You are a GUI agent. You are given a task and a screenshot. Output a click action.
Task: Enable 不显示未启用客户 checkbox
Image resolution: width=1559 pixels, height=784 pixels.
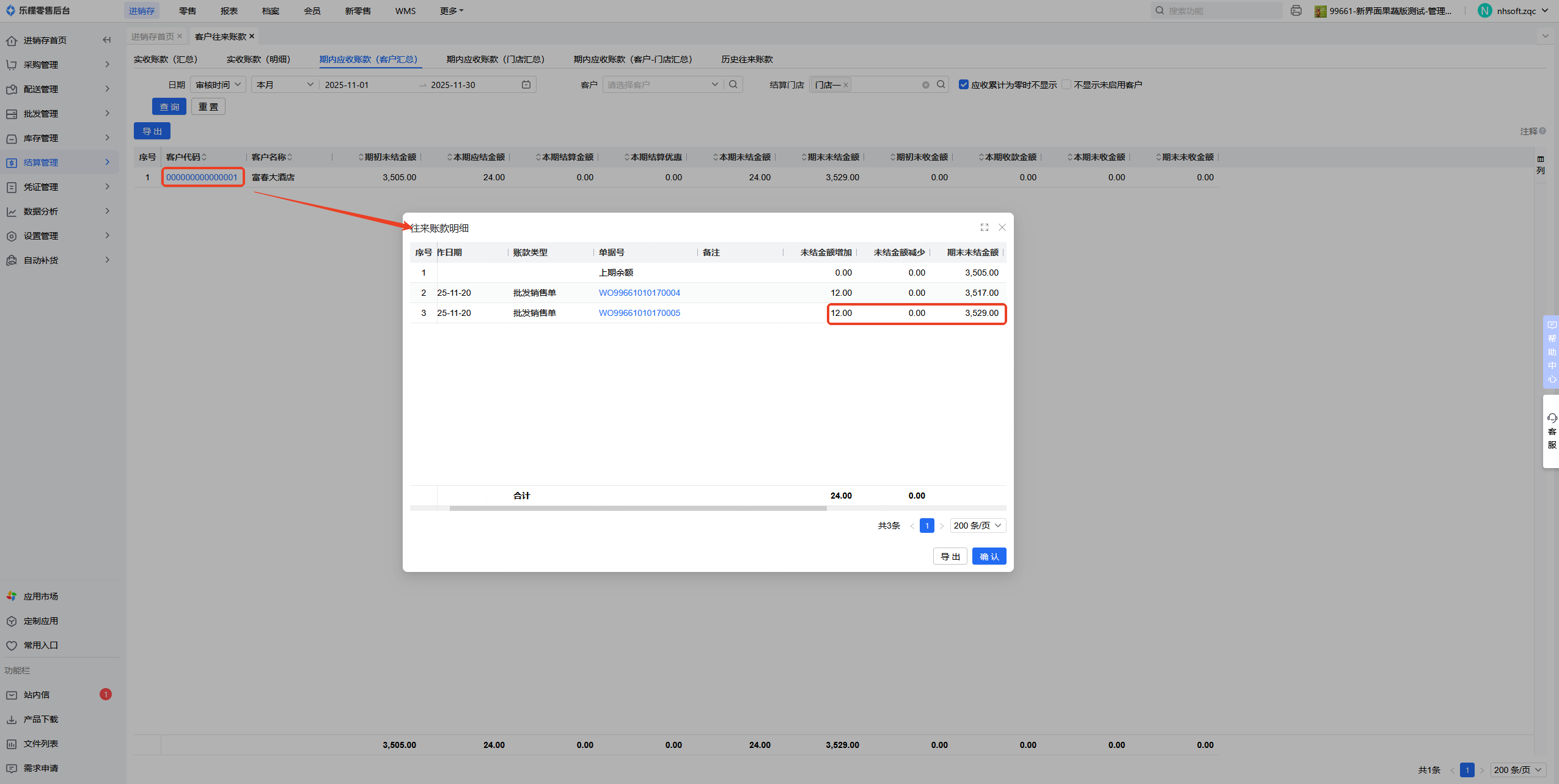click(x=1066, y=85)
